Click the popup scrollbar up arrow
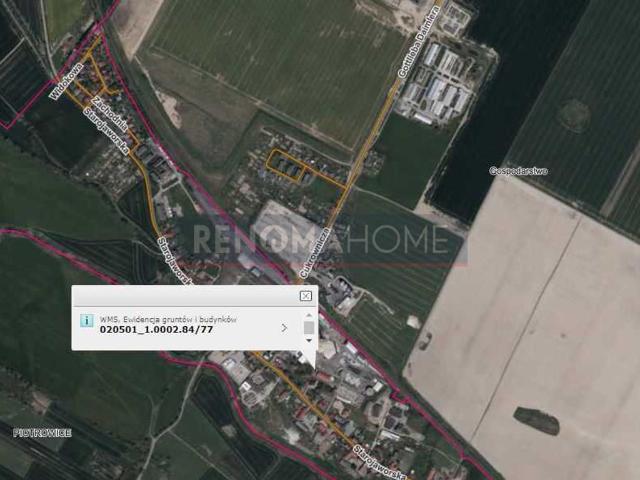640x480 pixels. point(309,315)
